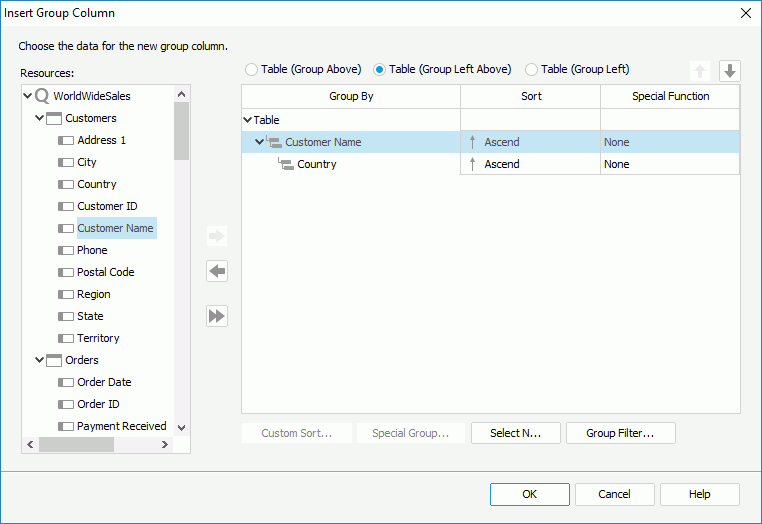Click the resources scroll down arrow
This screenshot has width=762, height=524.
click(182, 428)
